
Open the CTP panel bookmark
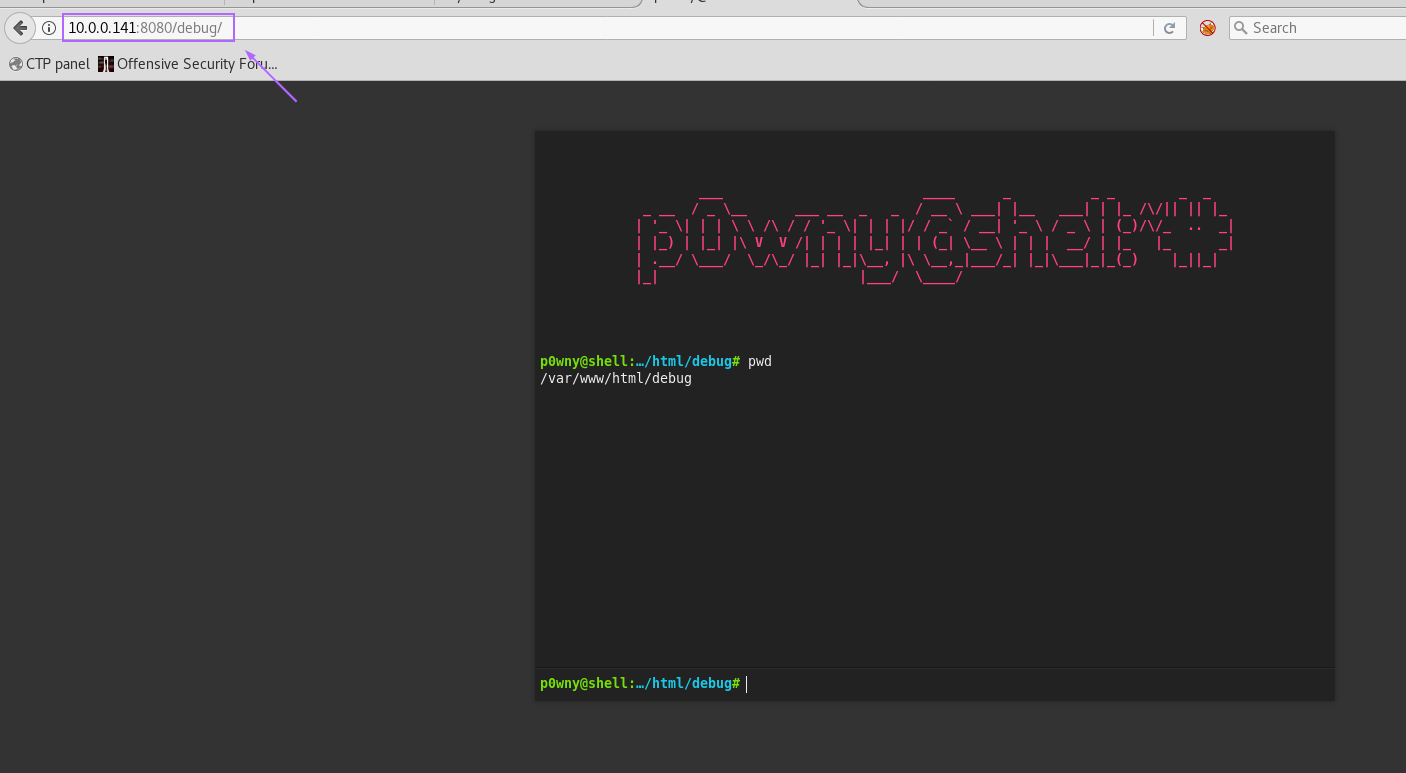click(49, 64)
